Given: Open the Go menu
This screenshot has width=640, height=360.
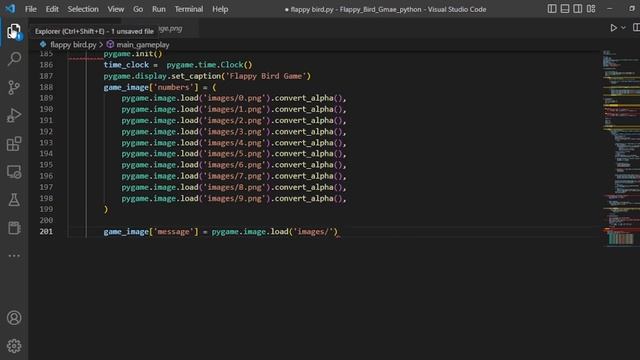Looking at the screenshot, I should point(138,9).
